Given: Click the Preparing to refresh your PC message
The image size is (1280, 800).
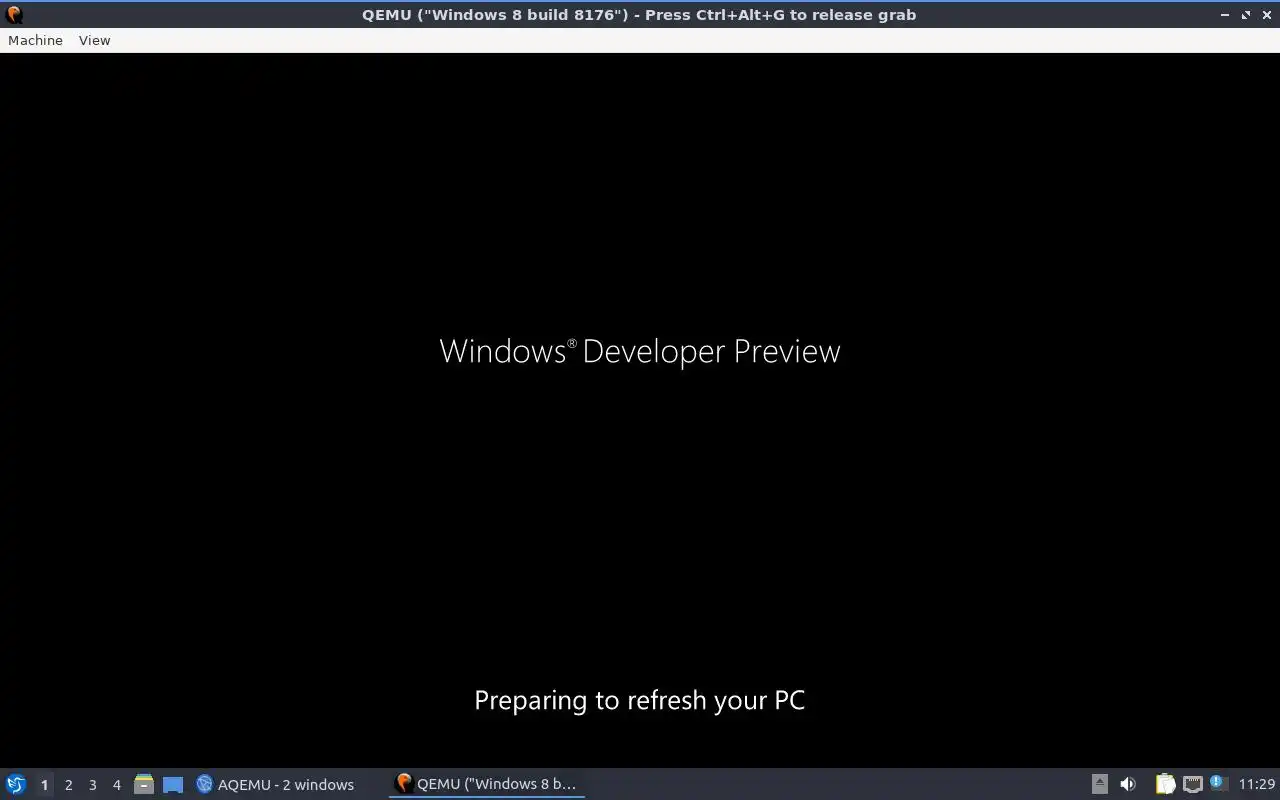Looking at the screenshot, I should [x=640, y=700].
